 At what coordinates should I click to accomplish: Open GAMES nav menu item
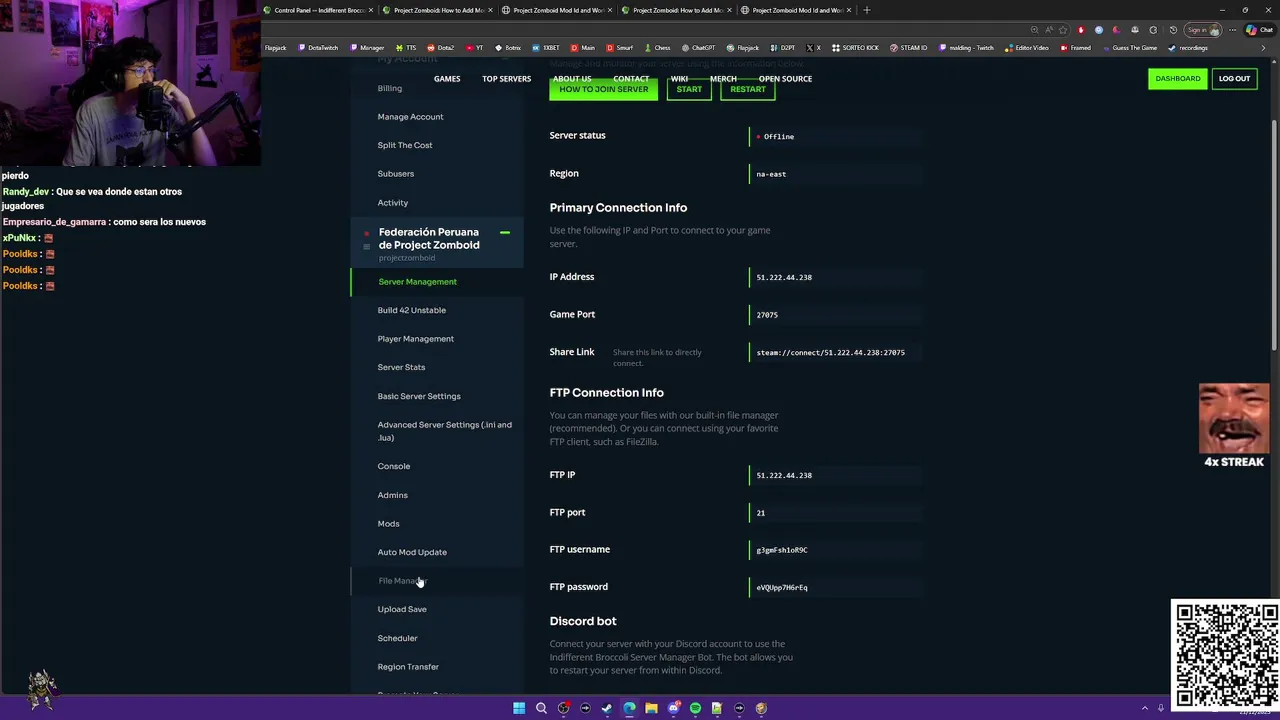447,79
